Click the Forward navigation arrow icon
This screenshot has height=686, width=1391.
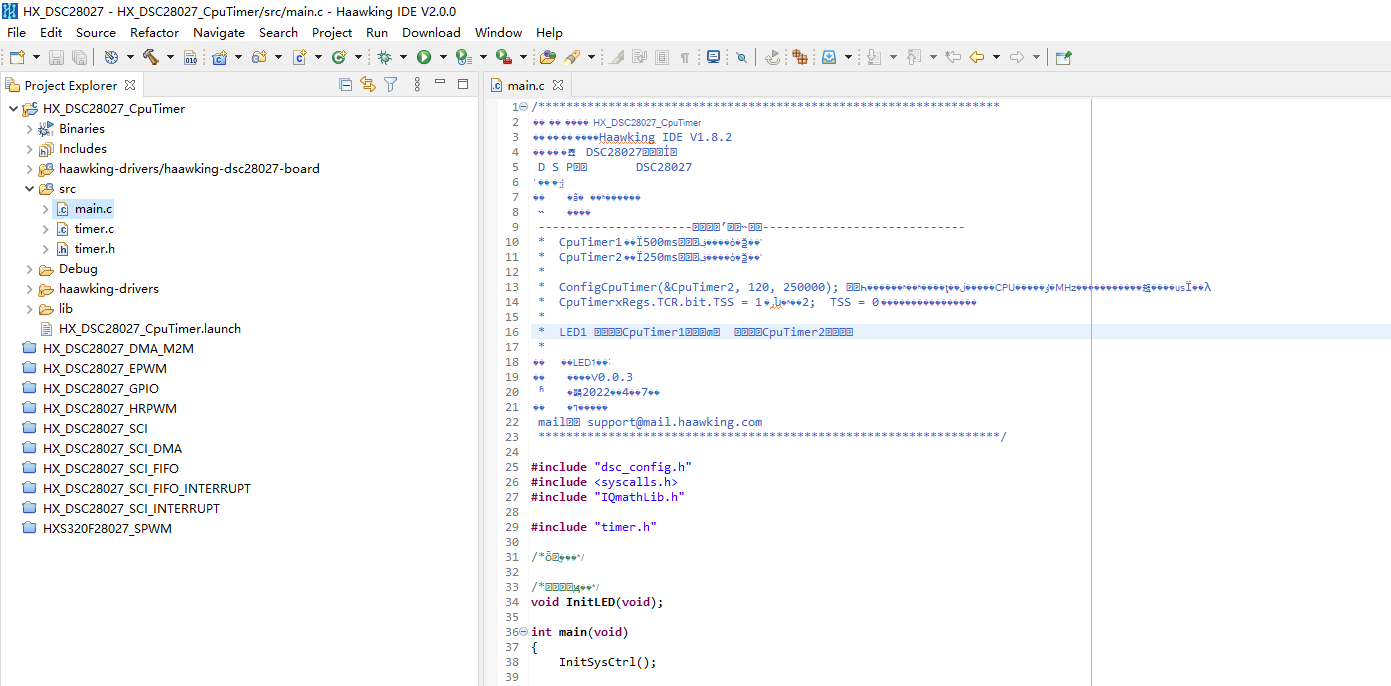click(x=1017, y=57)
